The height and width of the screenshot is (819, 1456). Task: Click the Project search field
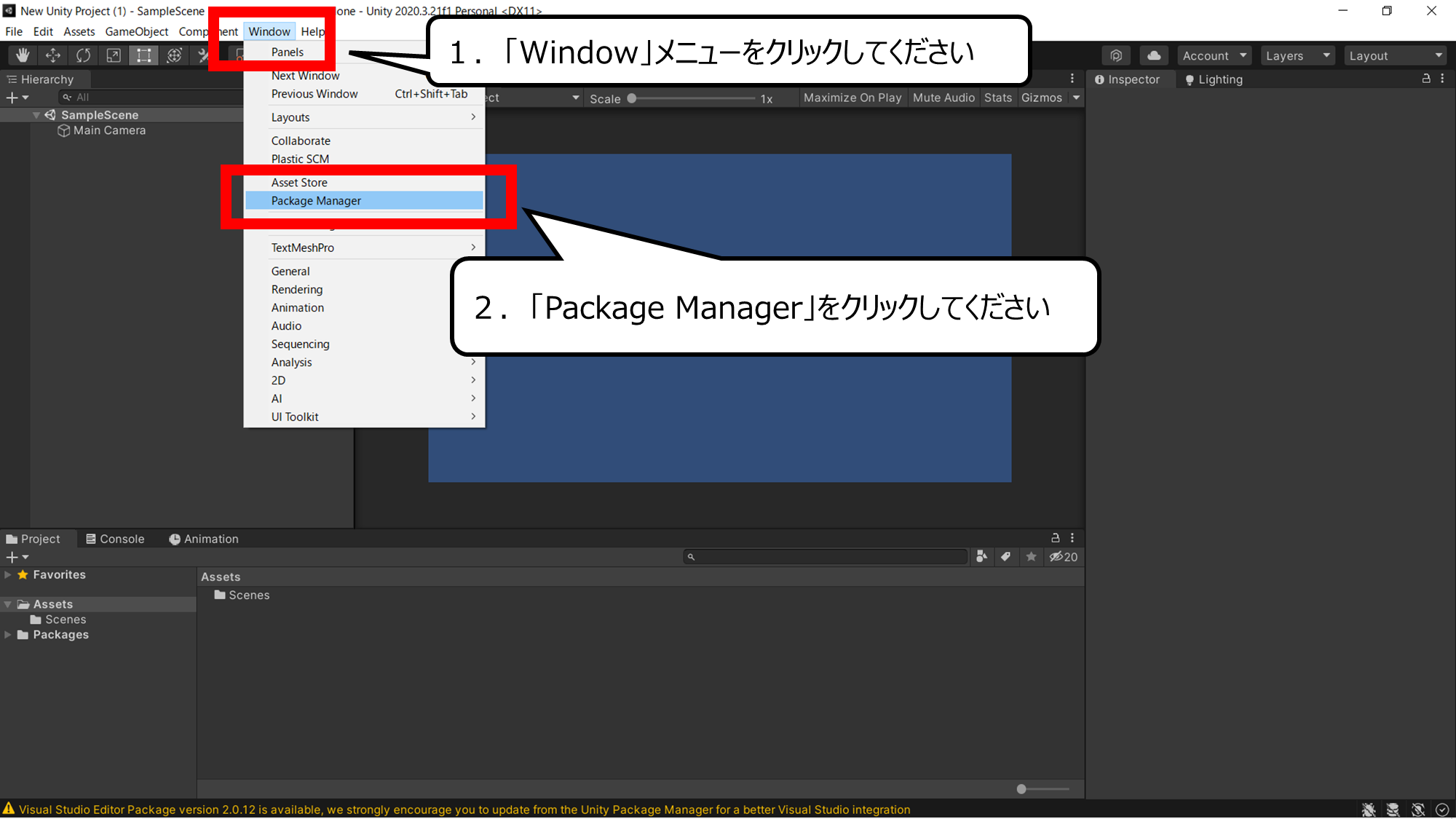(826, 557)
